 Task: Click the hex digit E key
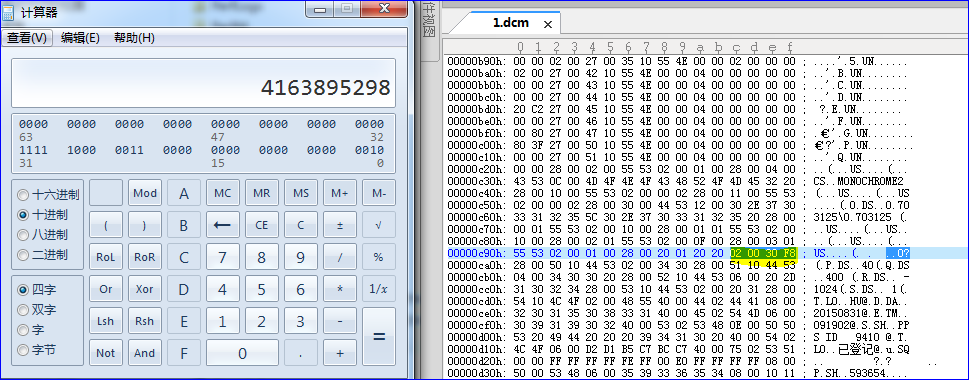pos(184,321)
